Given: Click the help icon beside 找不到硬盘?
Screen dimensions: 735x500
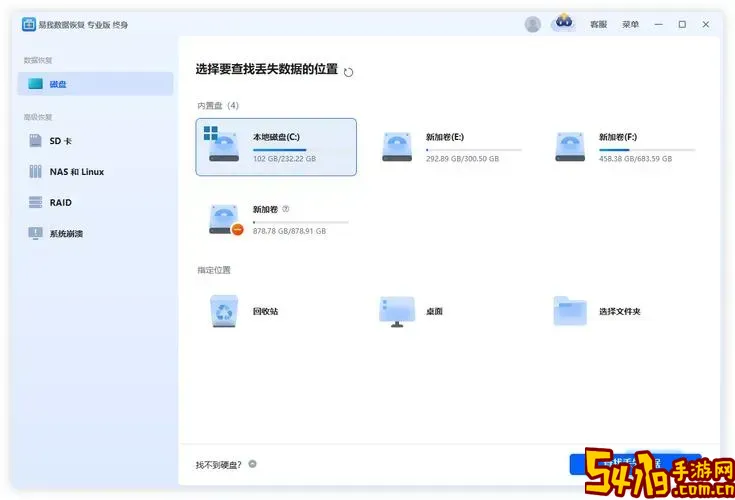Looking at the screenshot, I should [x=252, y=464].
